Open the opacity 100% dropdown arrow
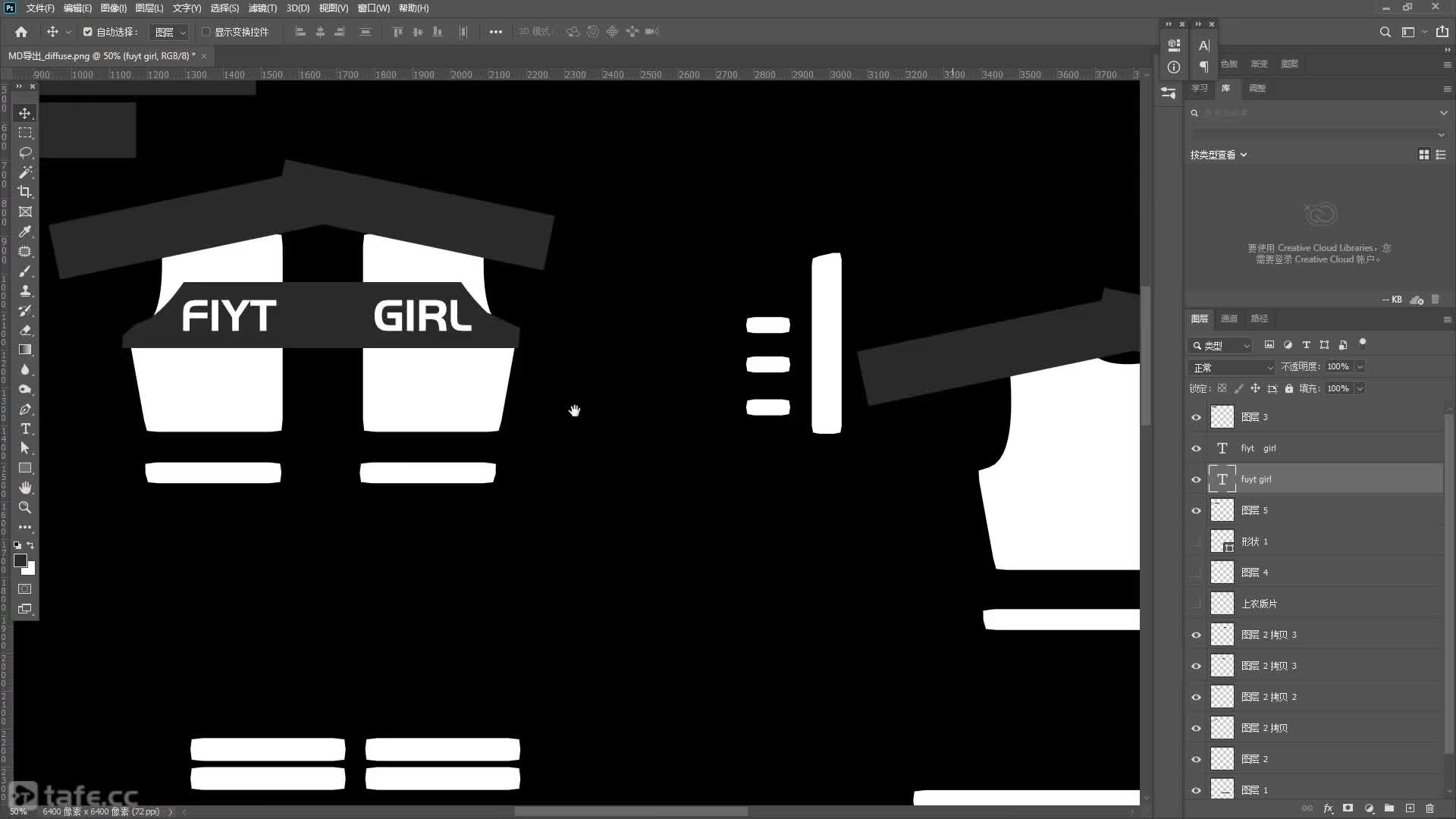This screenshot has width=1456, height=819. pyautogui.click(x=1360, y=366)
